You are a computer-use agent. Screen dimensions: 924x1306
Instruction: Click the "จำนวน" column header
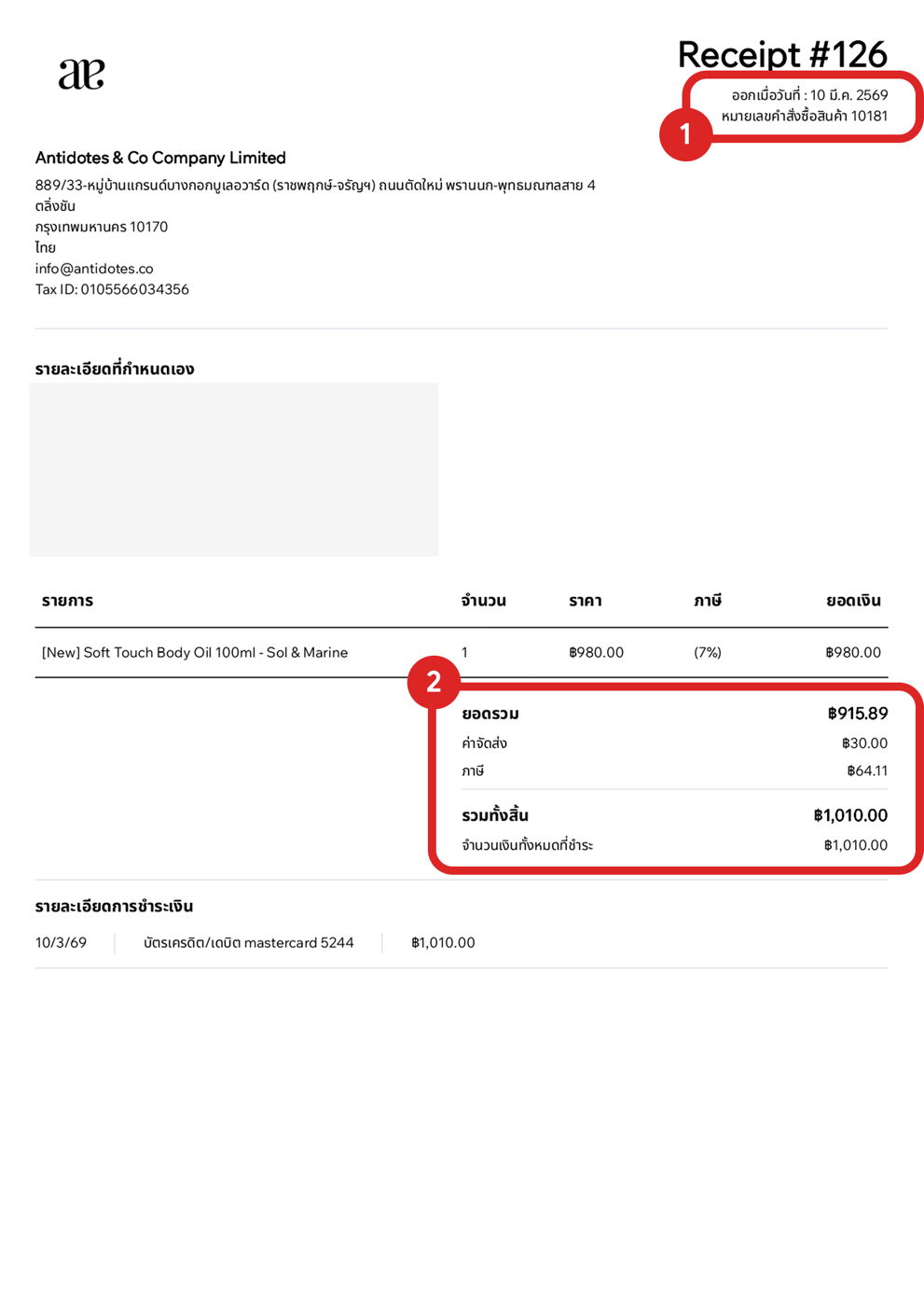click(483, 601)
